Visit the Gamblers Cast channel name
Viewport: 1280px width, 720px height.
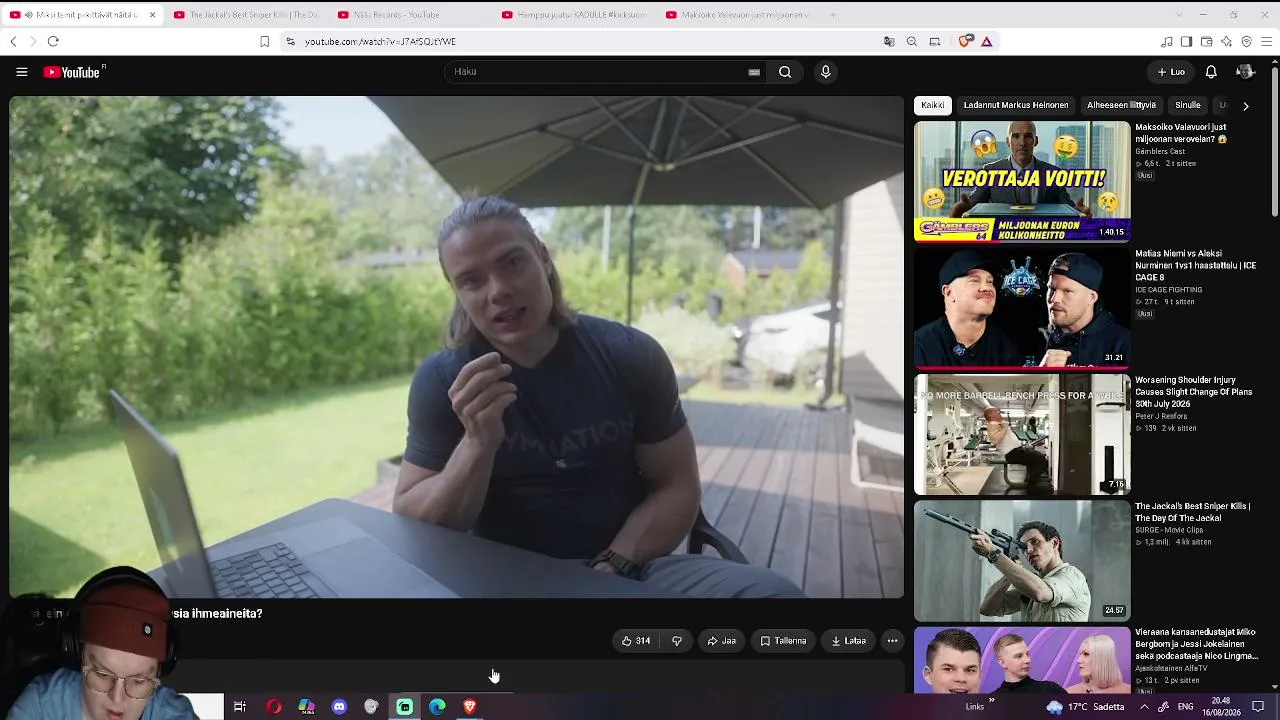click(x=1160, y=152)
